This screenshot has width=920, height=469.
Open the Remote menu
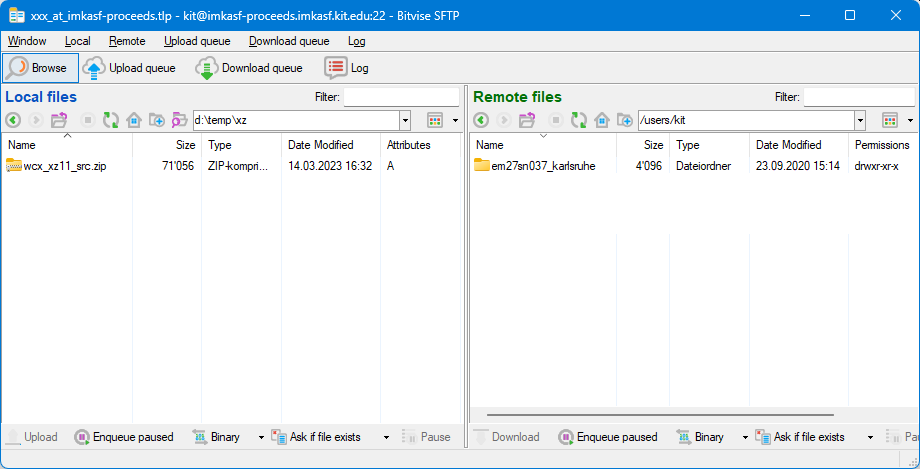coord(127,41)
